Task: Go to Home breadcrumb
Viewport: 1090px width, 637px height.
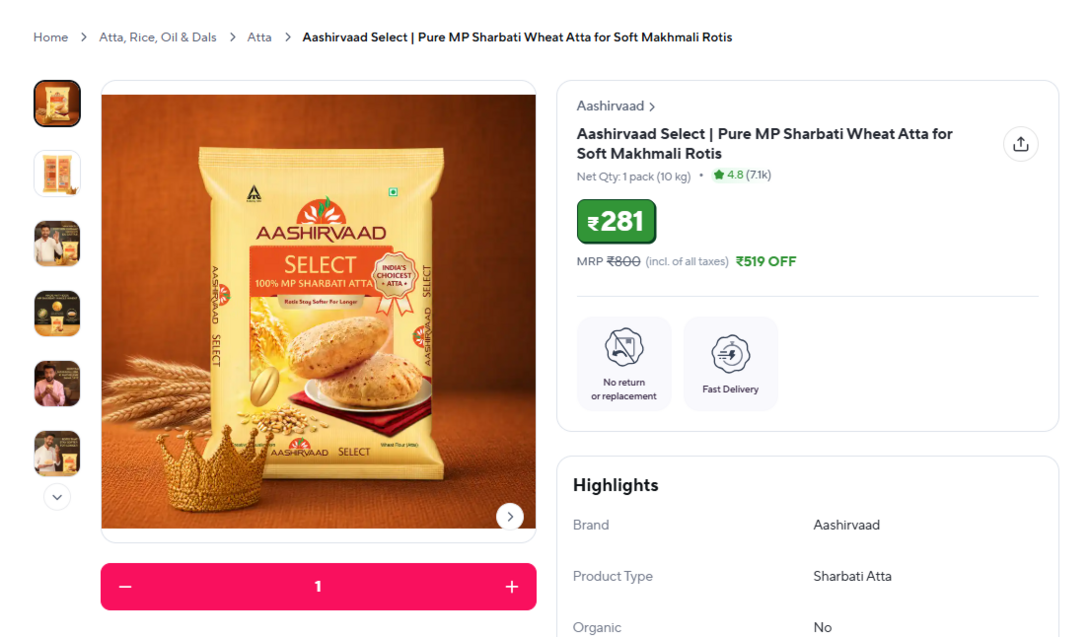Action: point(51,37)
